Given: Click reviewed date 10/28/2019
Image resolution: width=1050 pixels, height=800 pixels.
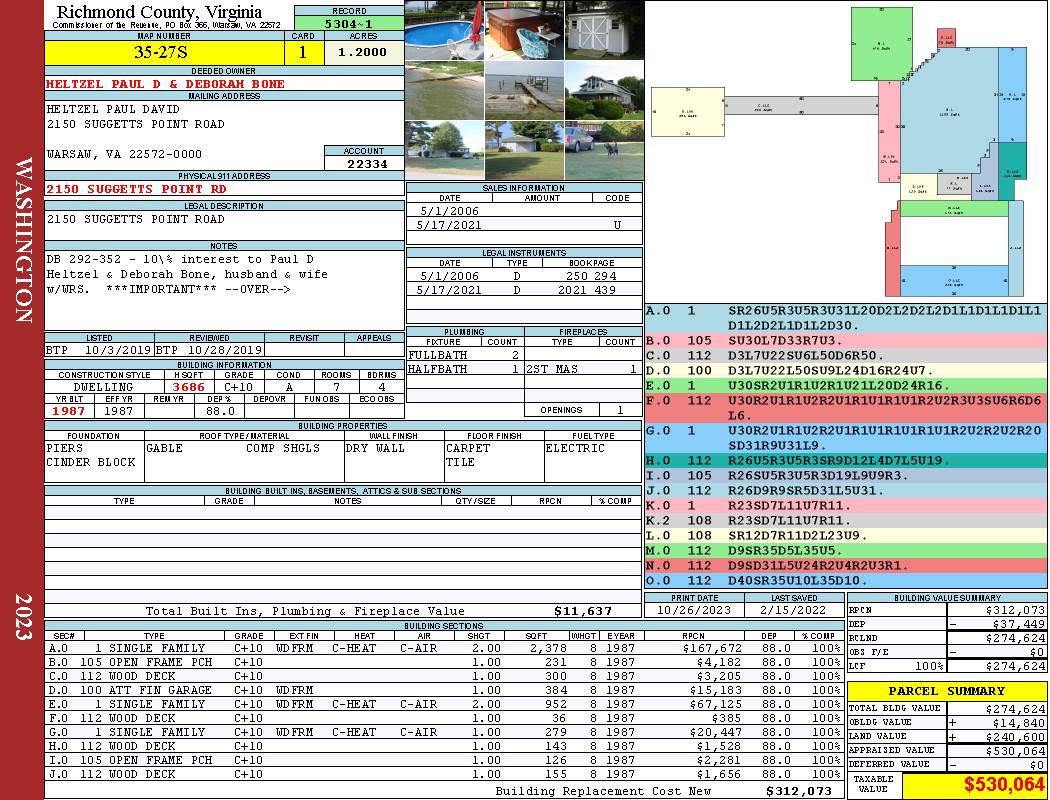Looking at the screenshot, I should click(x=225, y=349).
